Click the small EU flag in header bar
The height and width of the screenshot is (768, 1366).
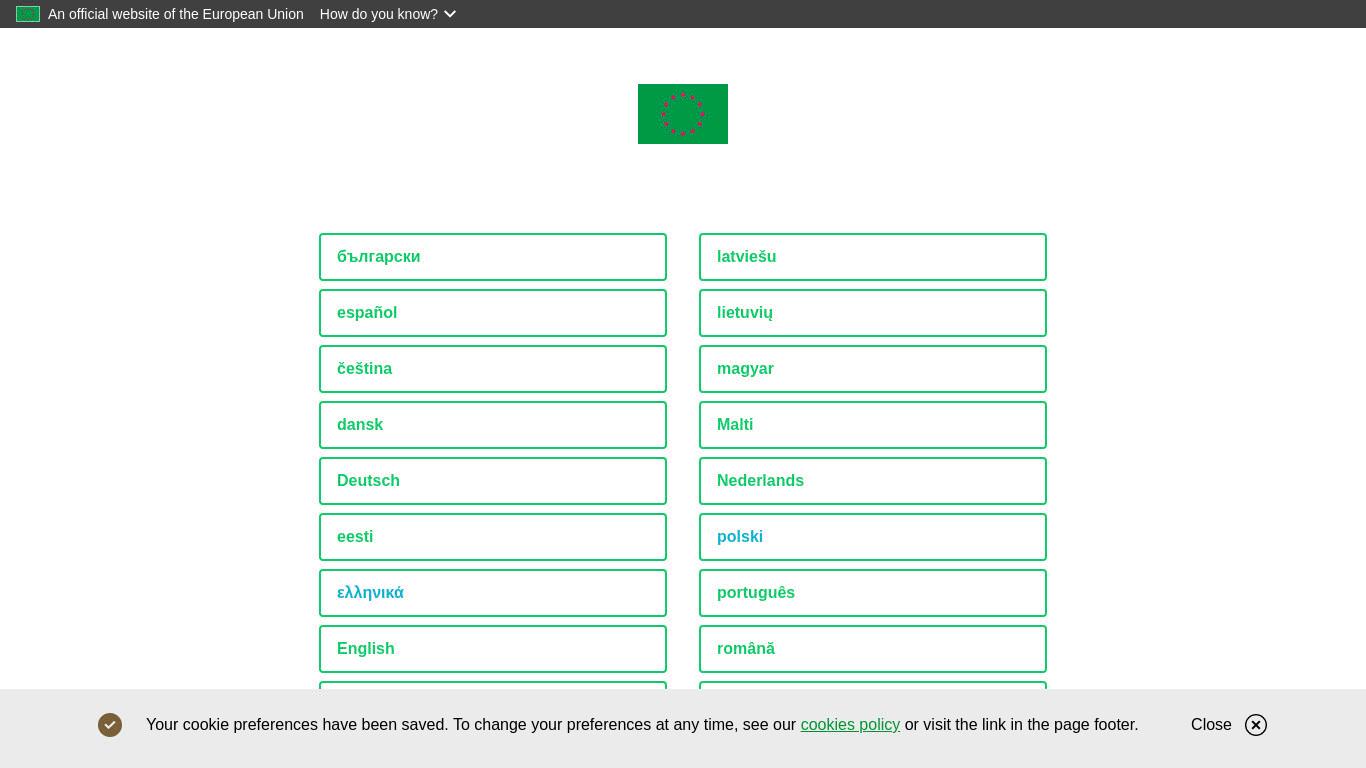click(28, 14)
